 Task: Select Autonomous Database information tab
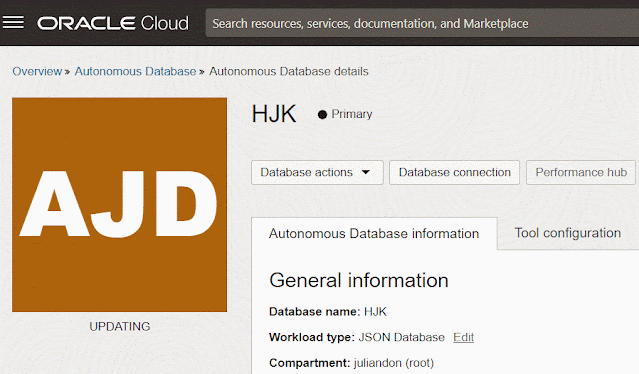(374, 233)
